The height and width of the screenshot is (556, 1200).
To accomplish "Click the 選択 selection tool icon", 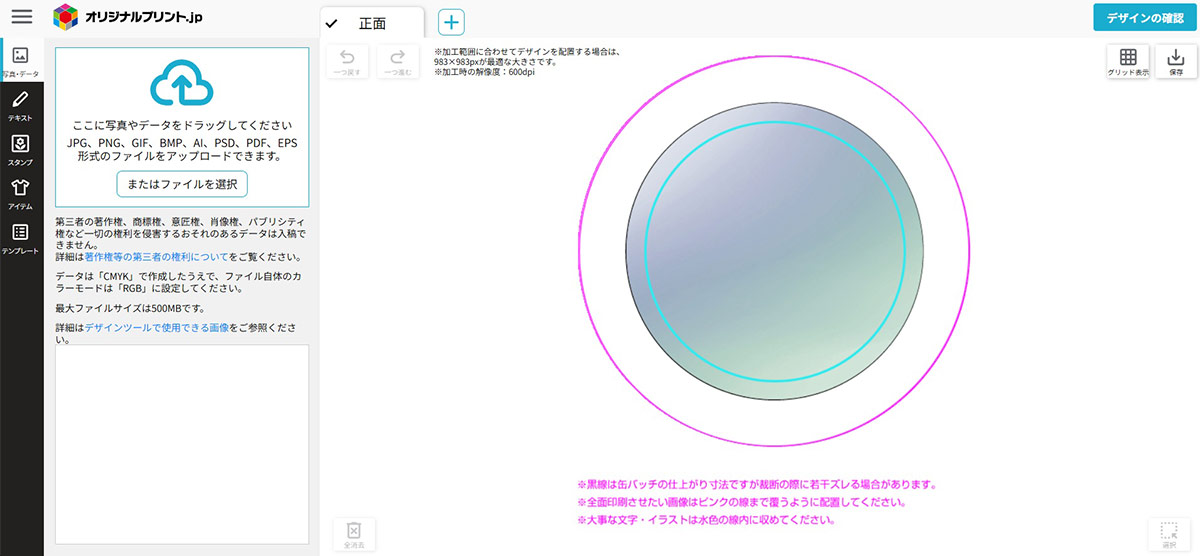I will point(1168,534).
